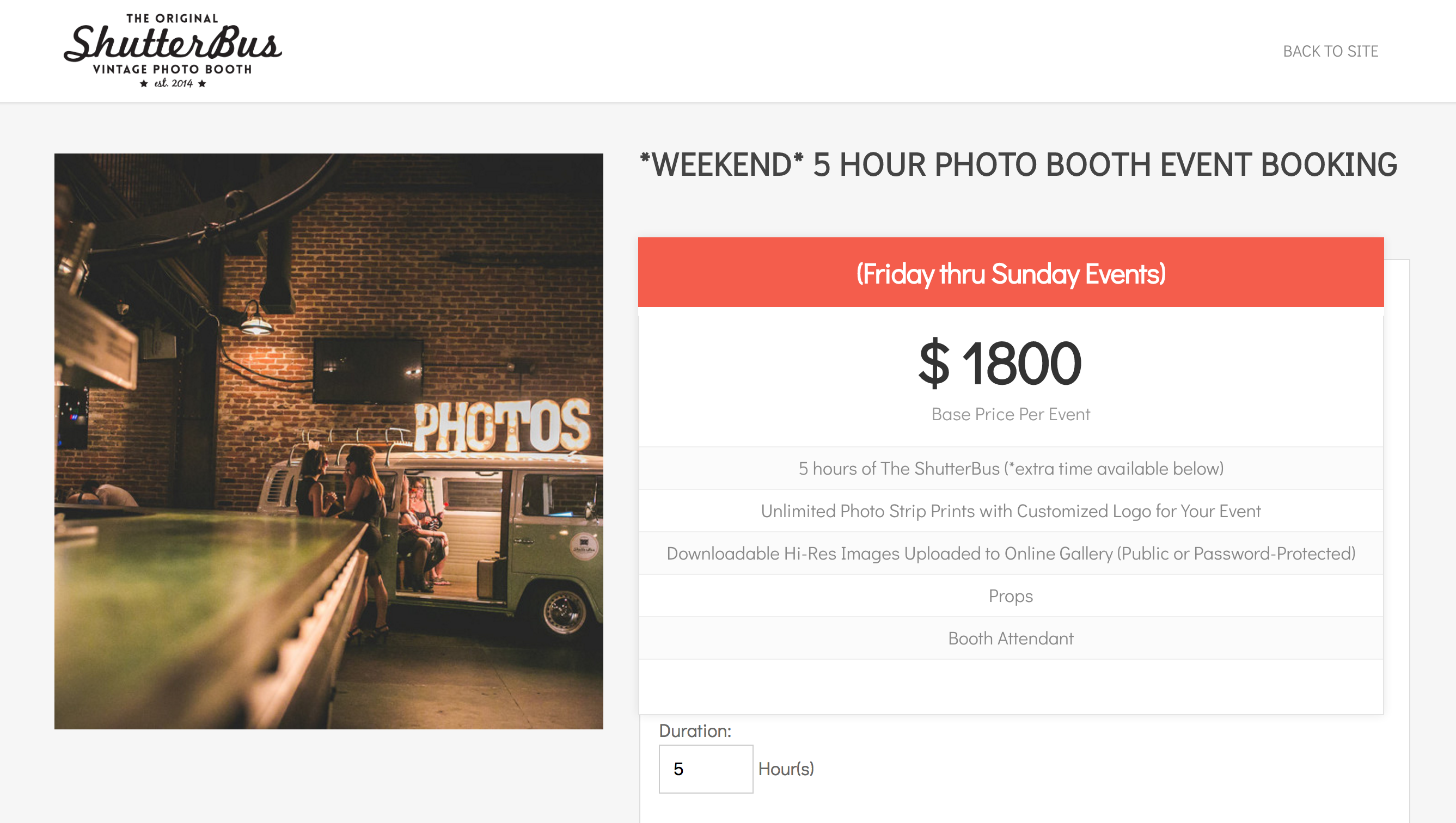Image resolution: width=1456 pixels, height=823 pixels.
Task: Click the 5 hours of The ShutterBus row
Action: click(x=1011, y=469)
